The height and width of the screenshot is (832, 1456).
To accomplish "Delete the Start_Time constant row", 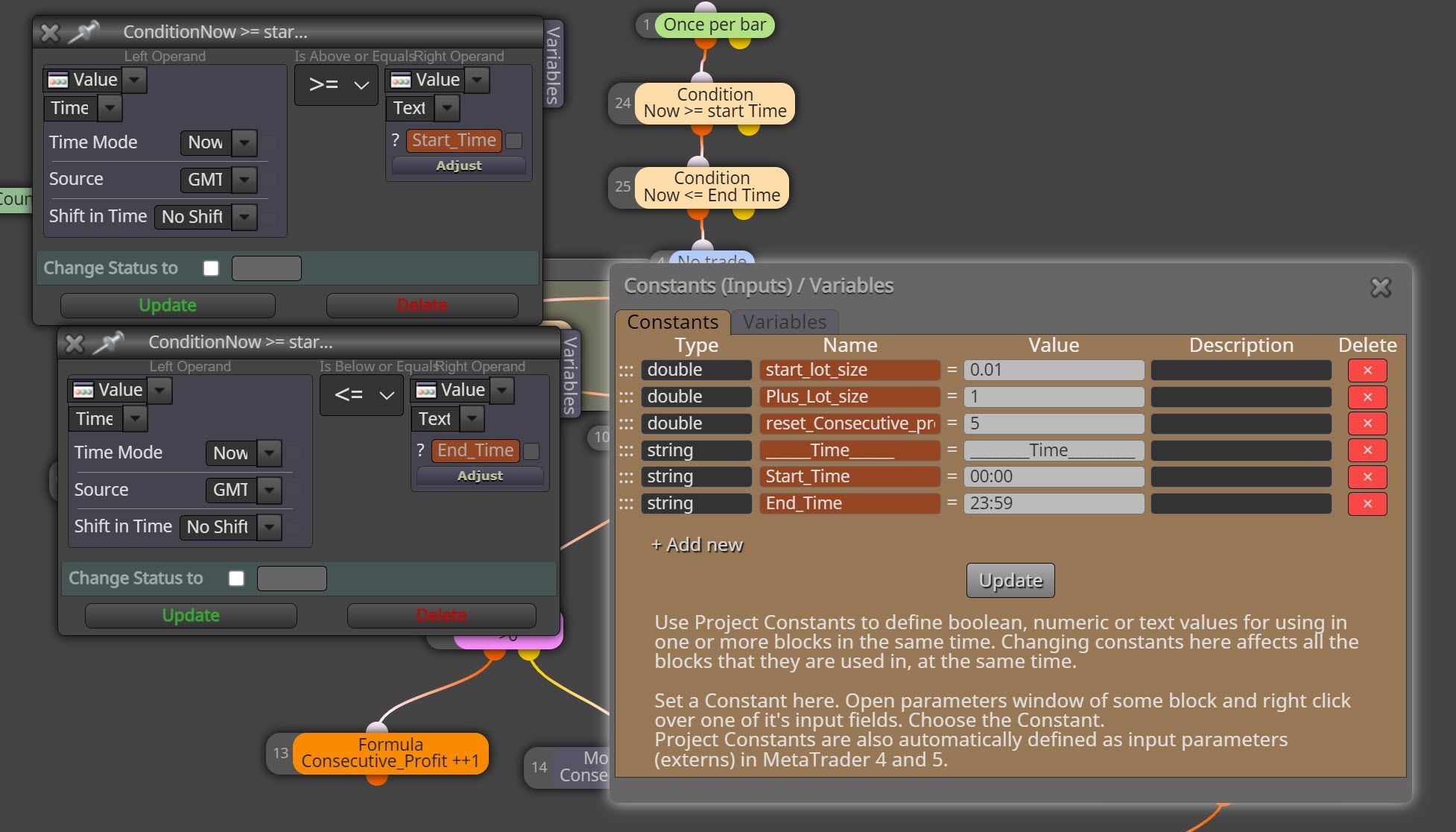I will (x=1367, y=476).
